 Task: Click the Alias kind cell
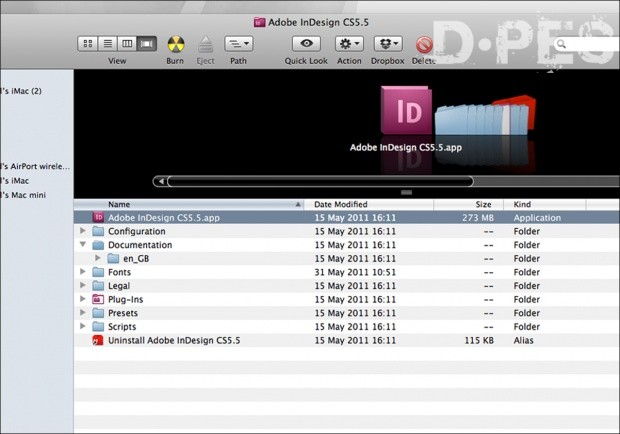pyautogui.click(x=524, y=340)
